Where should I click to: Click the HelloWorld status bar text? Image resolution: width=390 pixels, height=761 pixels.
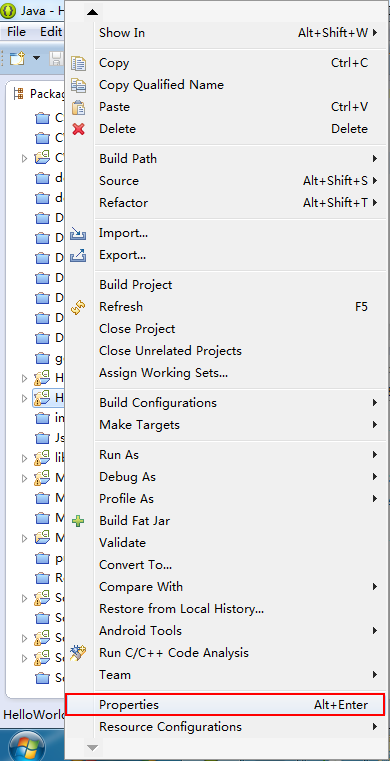tap(34, 715)
